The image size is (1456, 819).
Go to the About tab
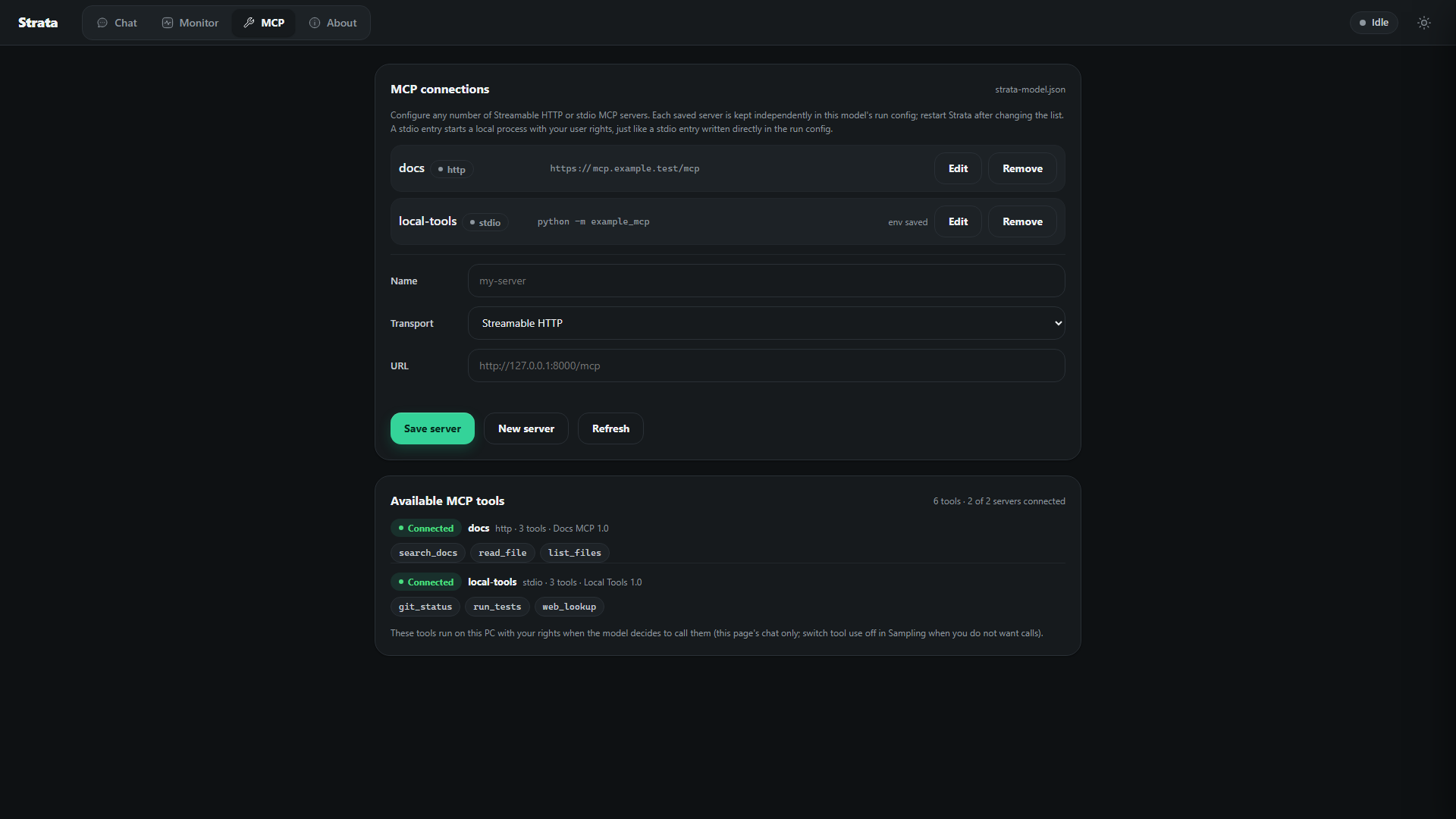tap(333, 23)
